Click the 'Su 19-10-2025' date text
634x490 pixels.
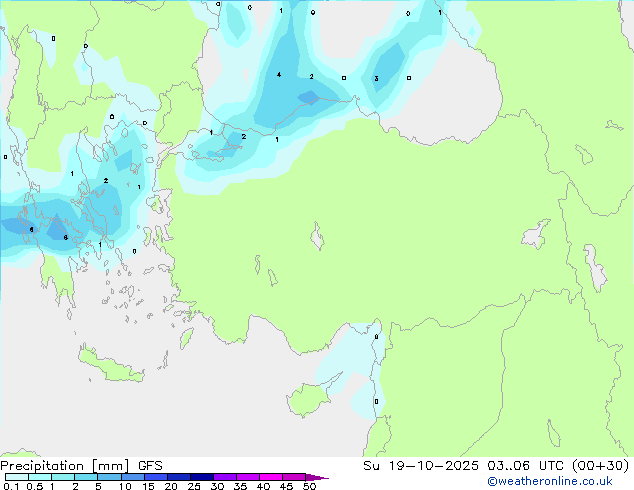pos(421,466)
